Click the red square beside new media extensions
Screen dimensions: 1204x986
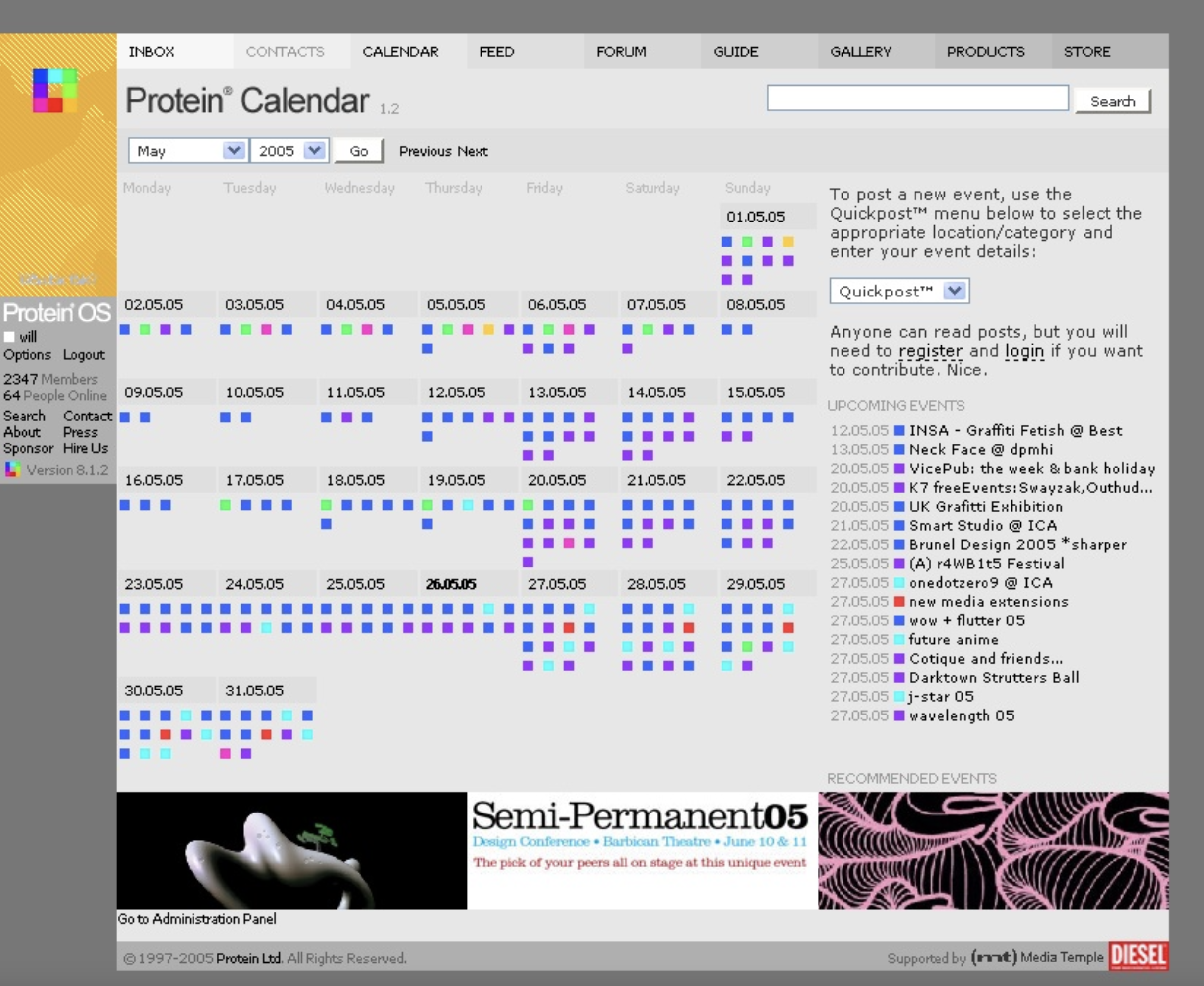point(899,601)
